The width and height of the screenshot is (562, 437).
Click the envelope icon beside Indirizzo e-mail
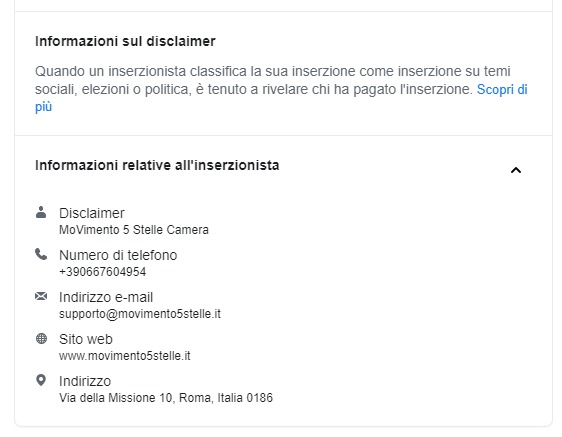(x=41, y=296)
